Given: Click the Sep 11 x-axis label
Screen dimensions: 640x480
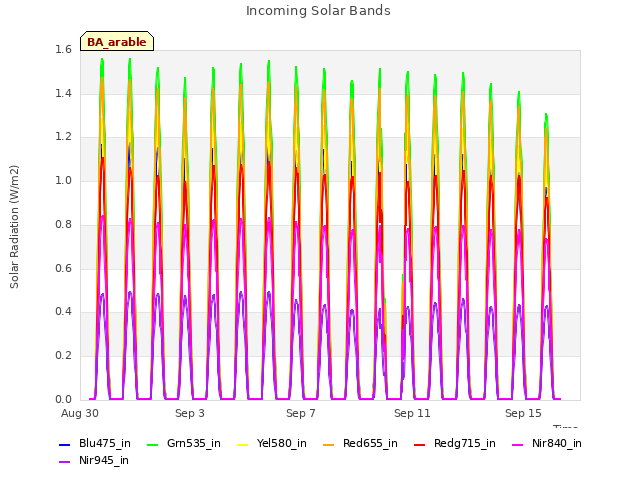Looking at the screenshot, I should pyautogui.click(x=412, y=413).
